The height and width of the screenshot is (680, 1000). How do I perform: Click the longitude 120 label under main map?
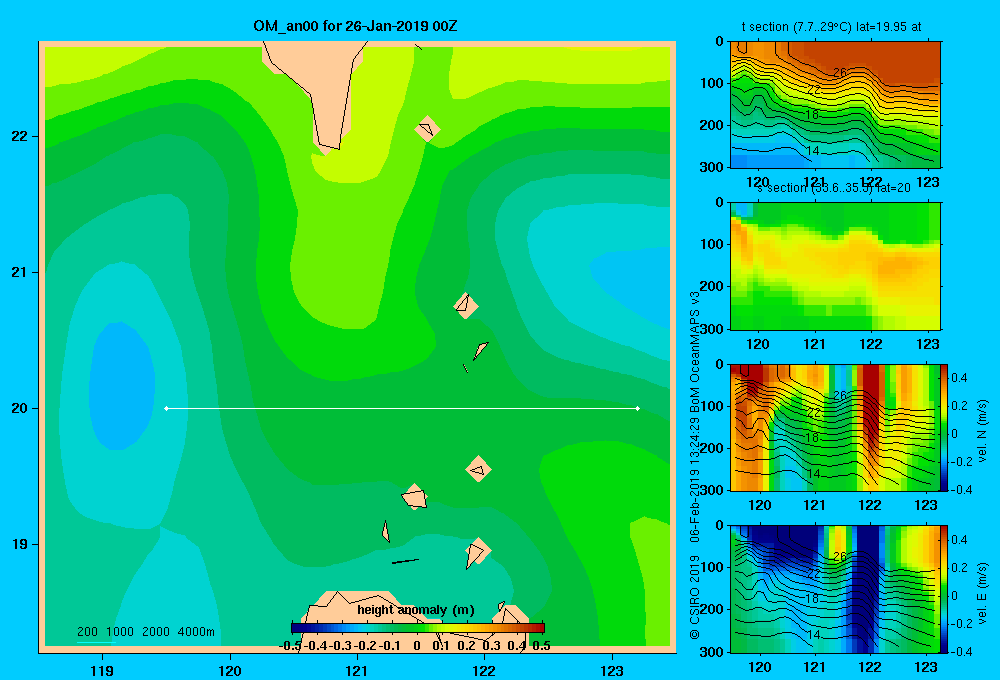click(x=230, y=670)
